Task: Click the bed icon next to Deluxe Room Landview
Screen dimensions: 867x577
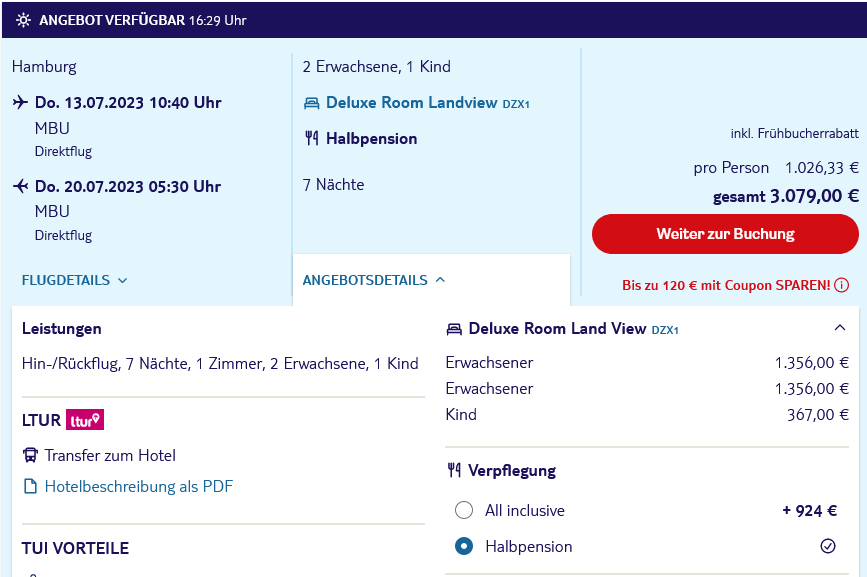Action: pos(311,103)
